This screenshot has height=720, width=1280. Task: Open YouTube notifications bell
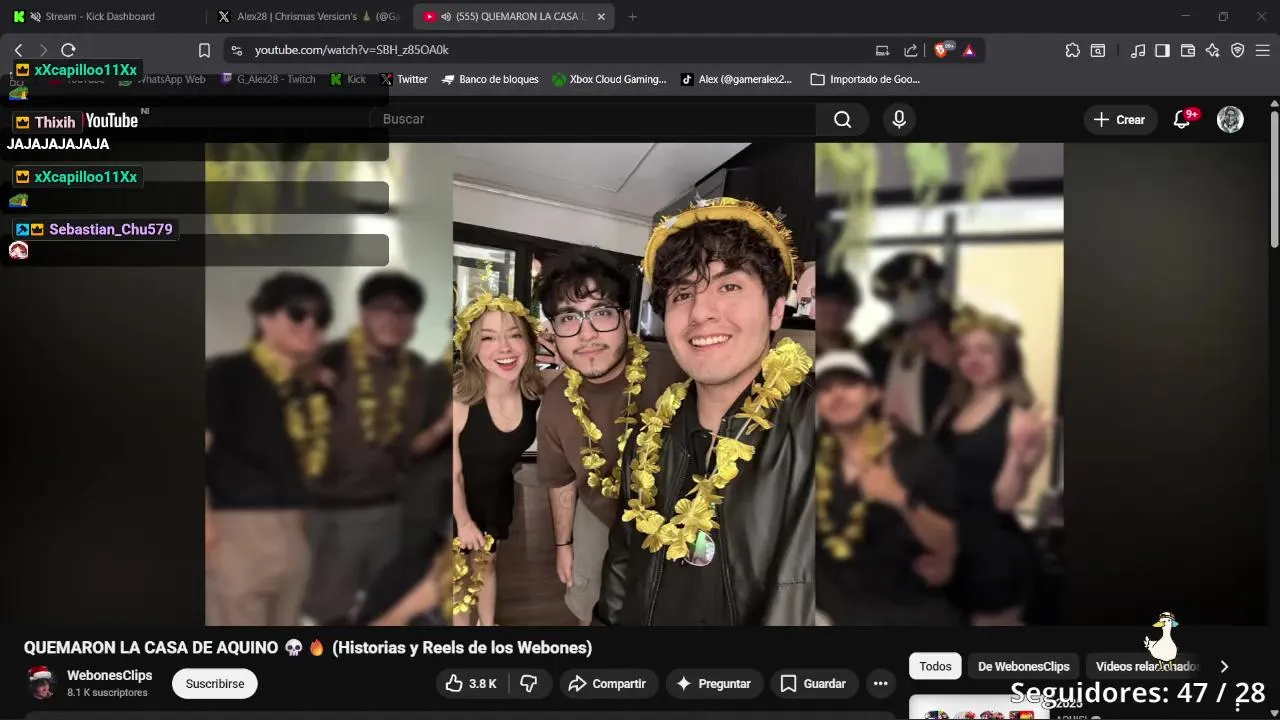[x=1182, y=119]
